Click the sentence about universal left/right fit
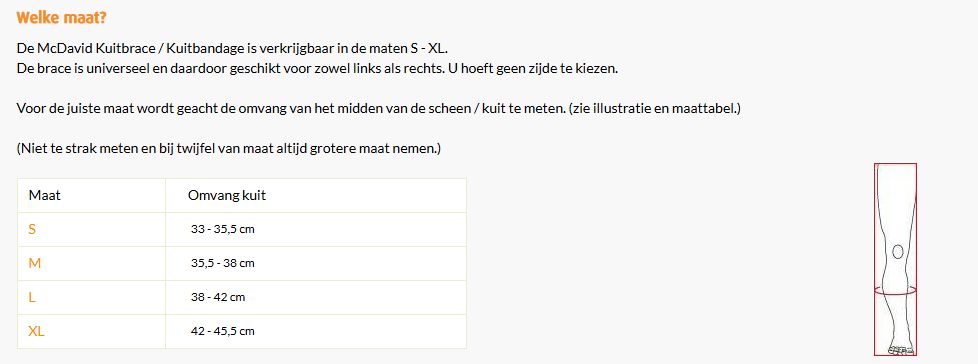978x364 pixels. tap(317, 69)
